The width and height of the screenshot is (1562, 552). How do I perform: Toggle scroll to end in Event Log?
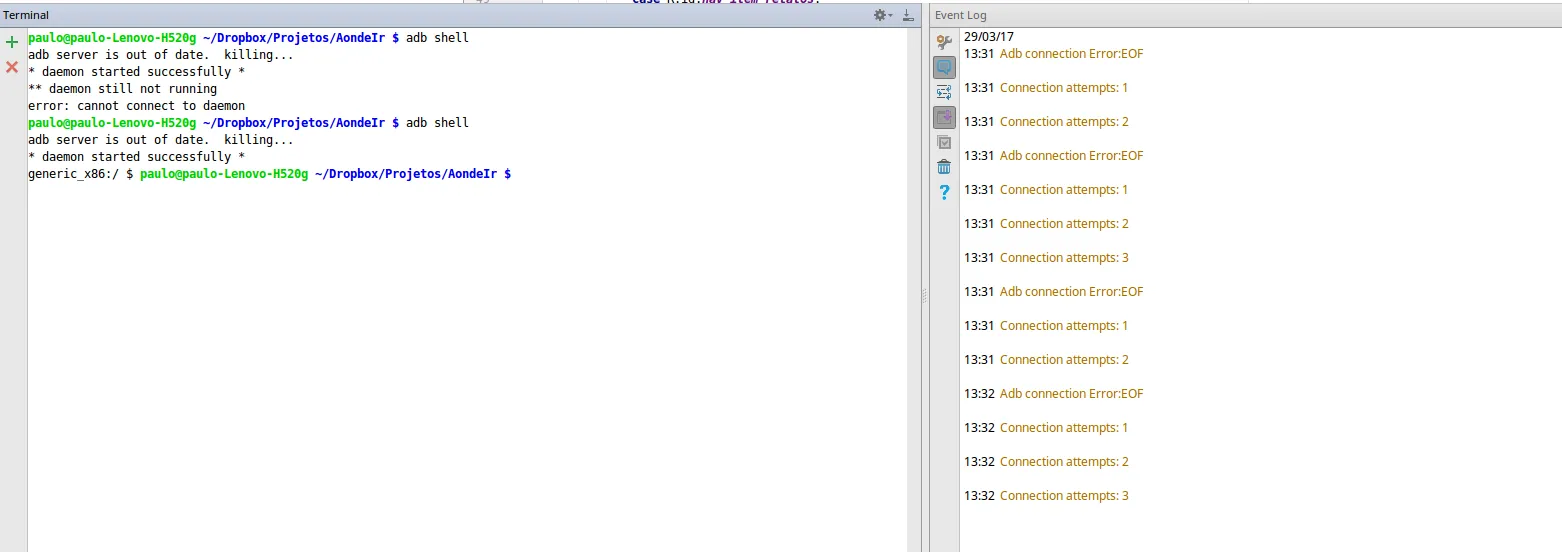coord(944,117)
